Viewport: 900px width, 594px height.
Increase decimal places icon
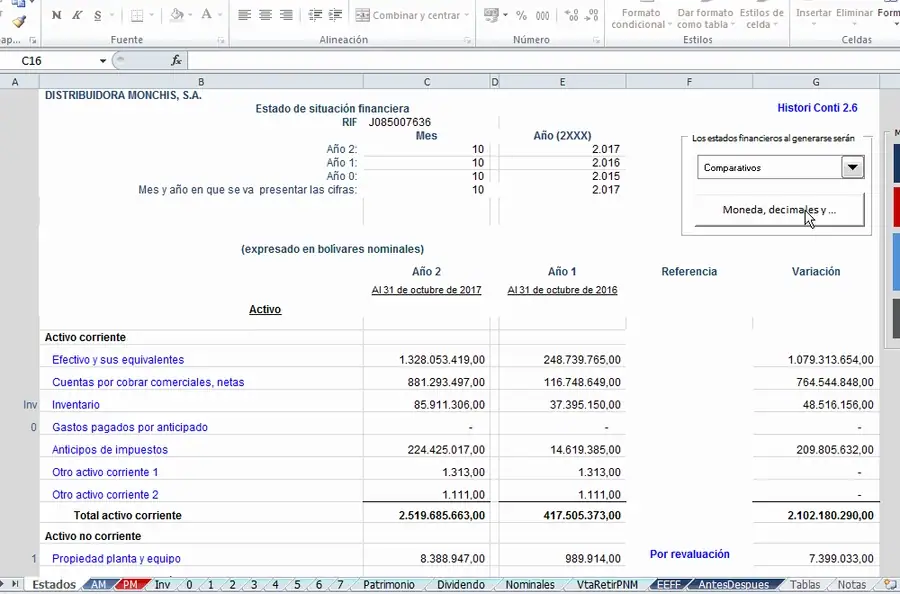coord(571,15)
